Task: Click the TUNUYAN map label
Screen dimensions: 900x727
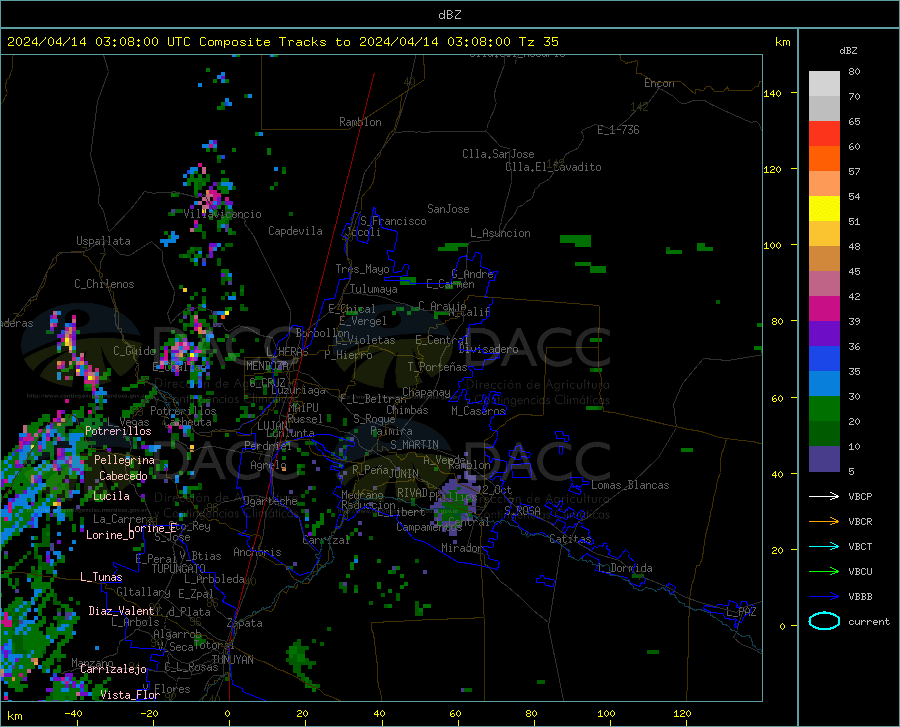Action: [x=232, y=660]
